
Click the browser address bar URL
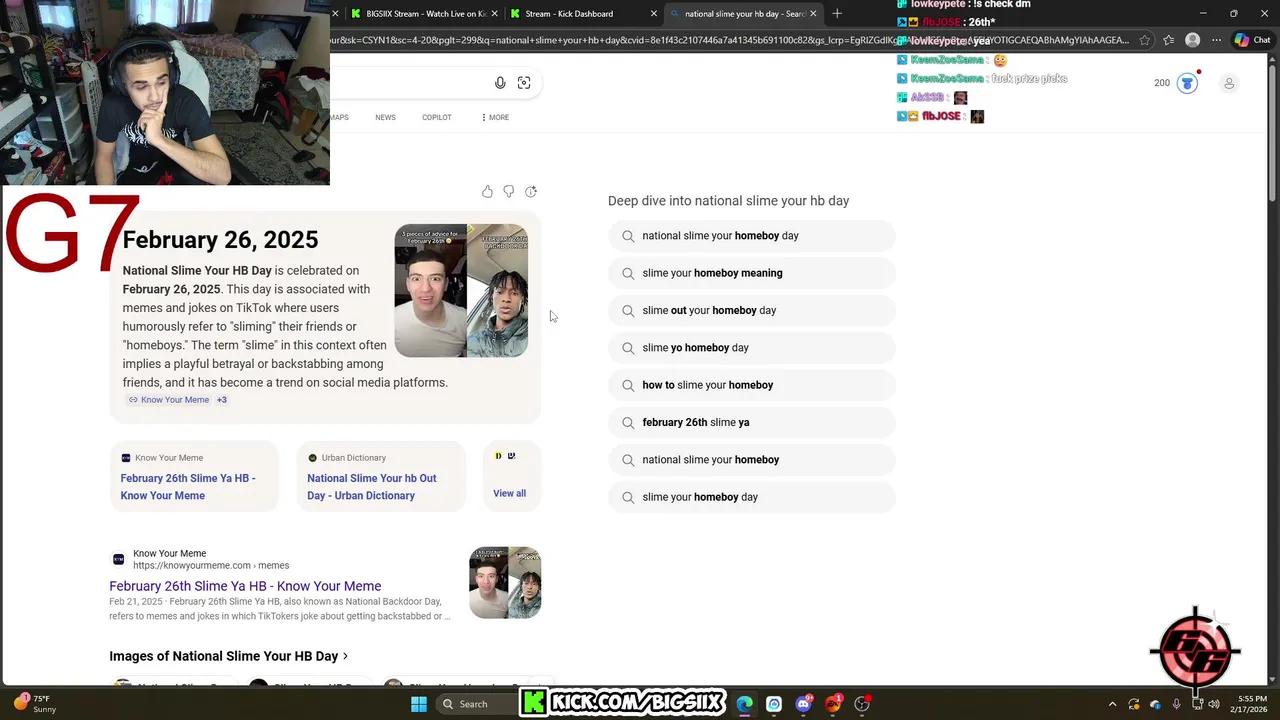730,40
